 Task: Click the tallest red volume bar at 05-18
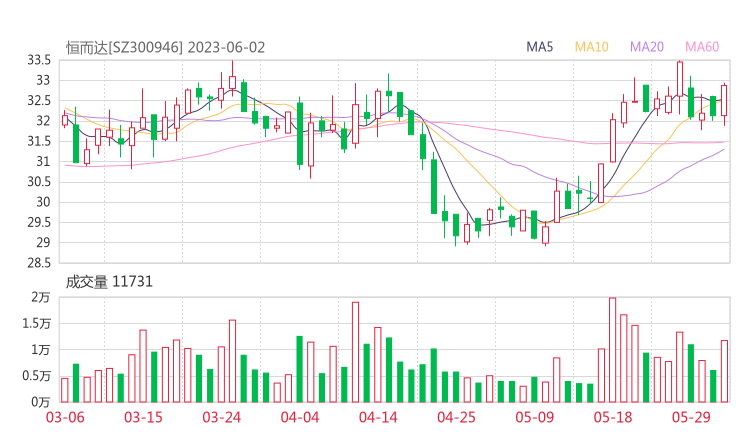tap(613, 350)
